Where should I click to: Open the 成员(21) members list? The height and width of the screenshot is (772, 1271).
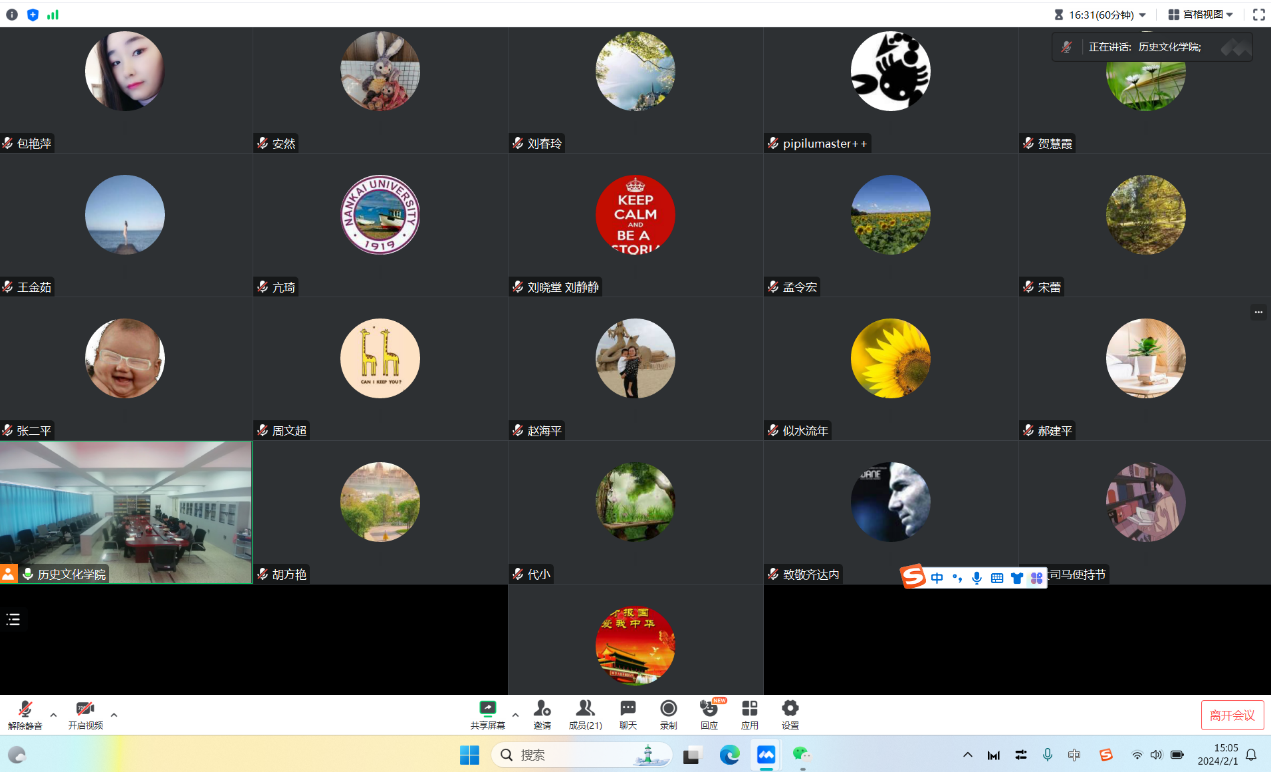pyautogui.click(x=585, y=709)
